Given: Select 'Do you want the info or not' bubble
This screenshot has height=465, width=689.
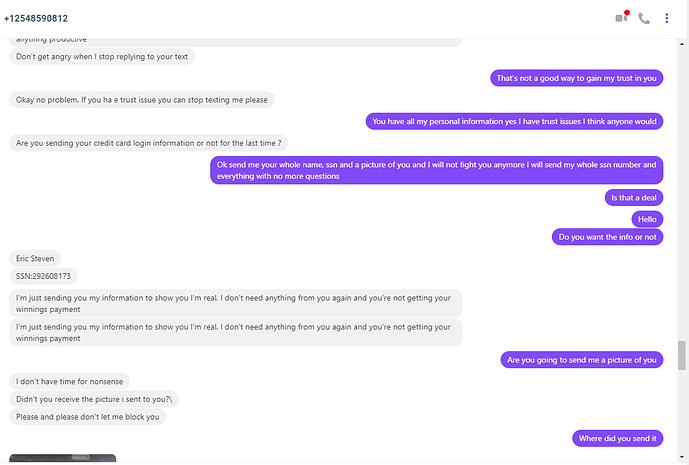Looking at the screenshot, I should pyautogui.click(x=607, y=237).
